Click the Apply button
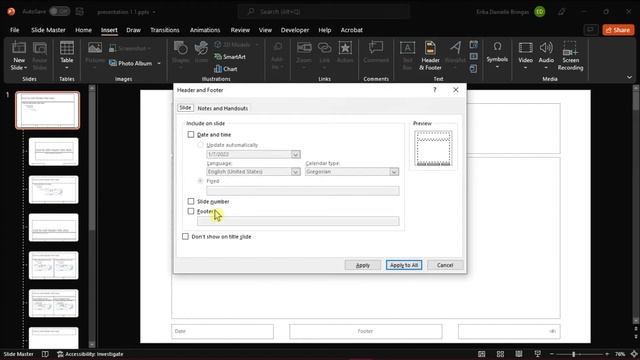Viewport: 640px width, 360px height. click(x=362, y=265)
